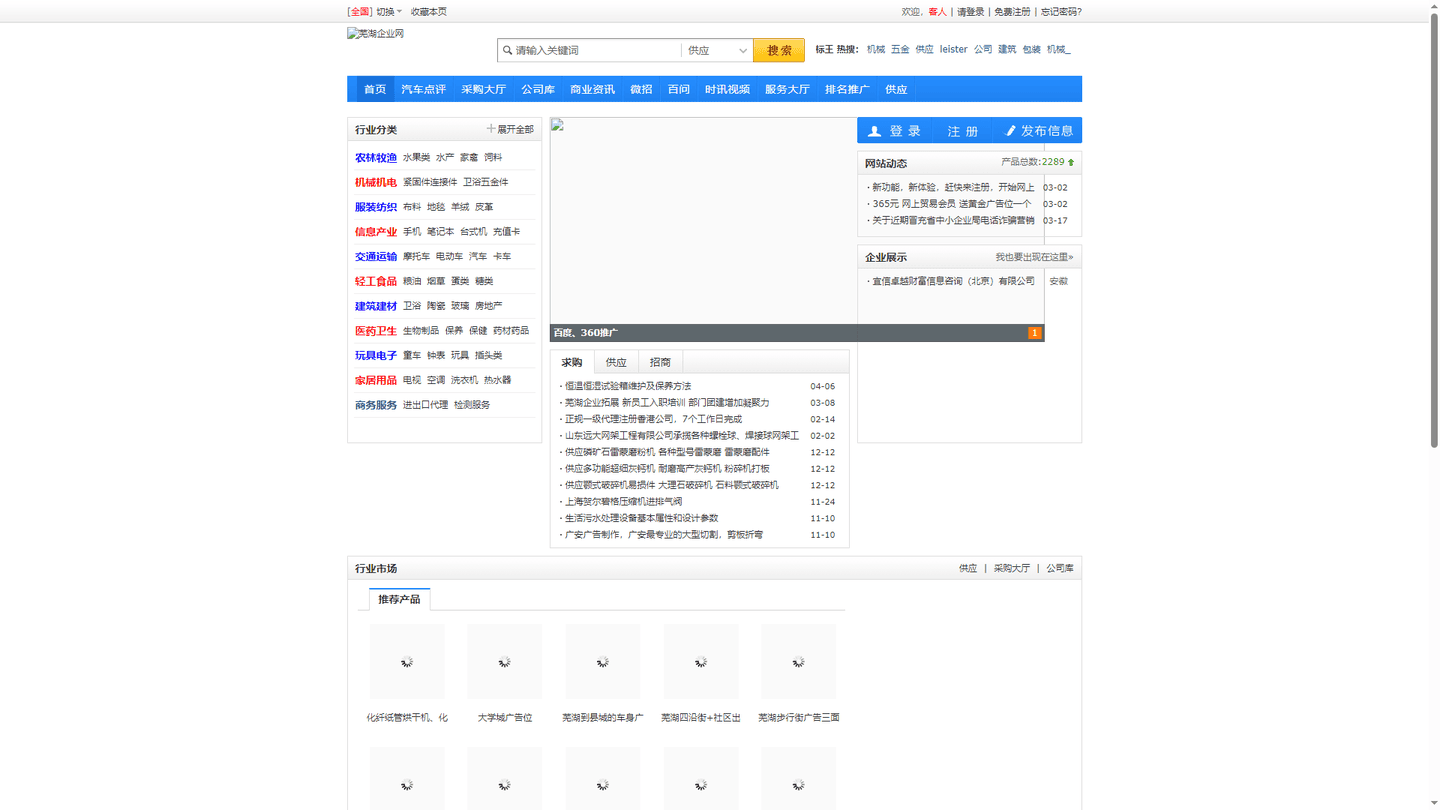
Task: Switch to the 招商 tab
Action: [660, 362]
